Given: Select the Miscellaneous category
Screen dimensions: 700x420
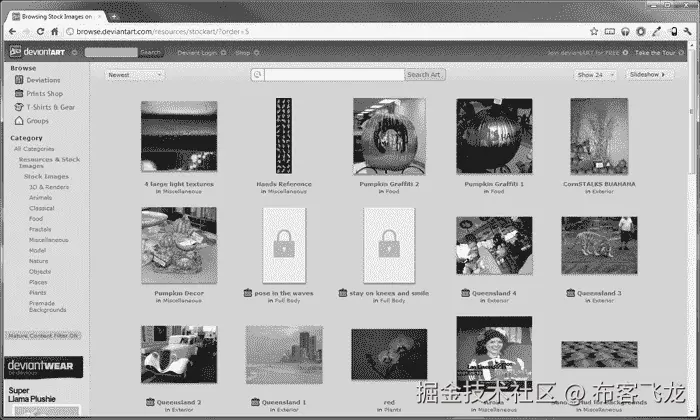Looking at the screenshot, I should 49,240.
